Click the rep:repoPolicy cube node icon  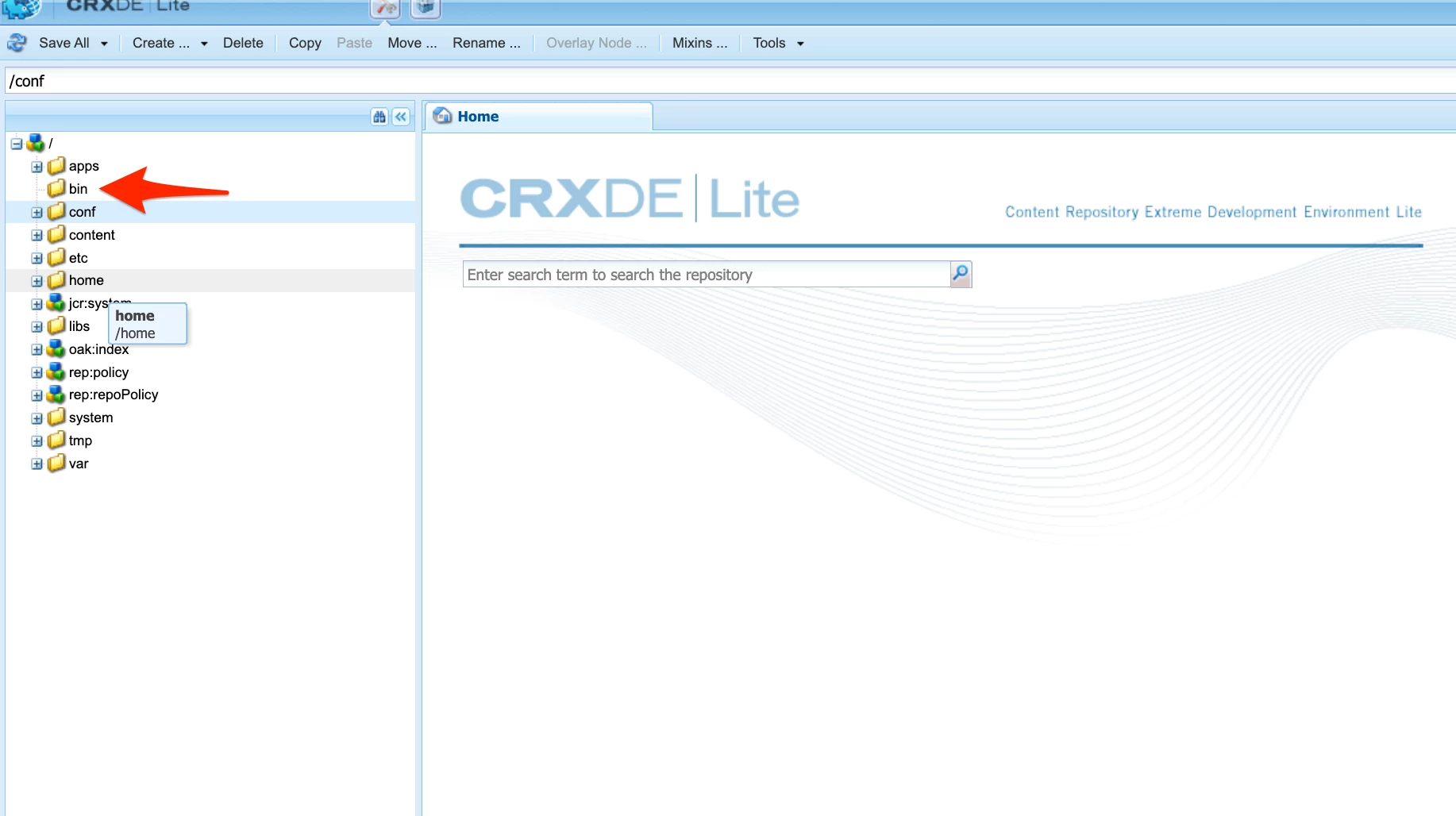(56, 395)
